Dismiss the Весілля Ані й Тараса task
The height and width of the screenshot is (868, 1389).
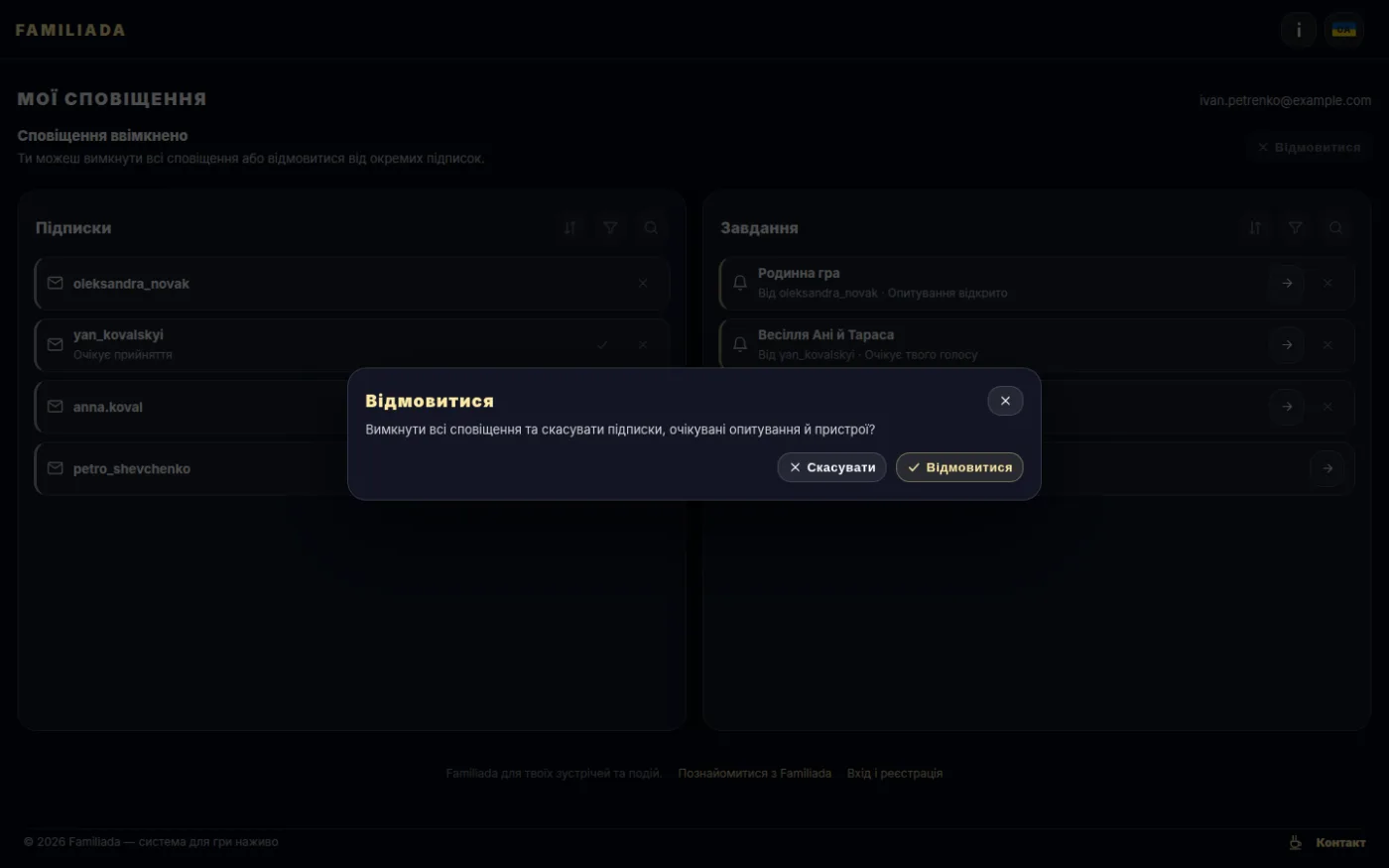pyautogui.click(x=1327, y=345)
